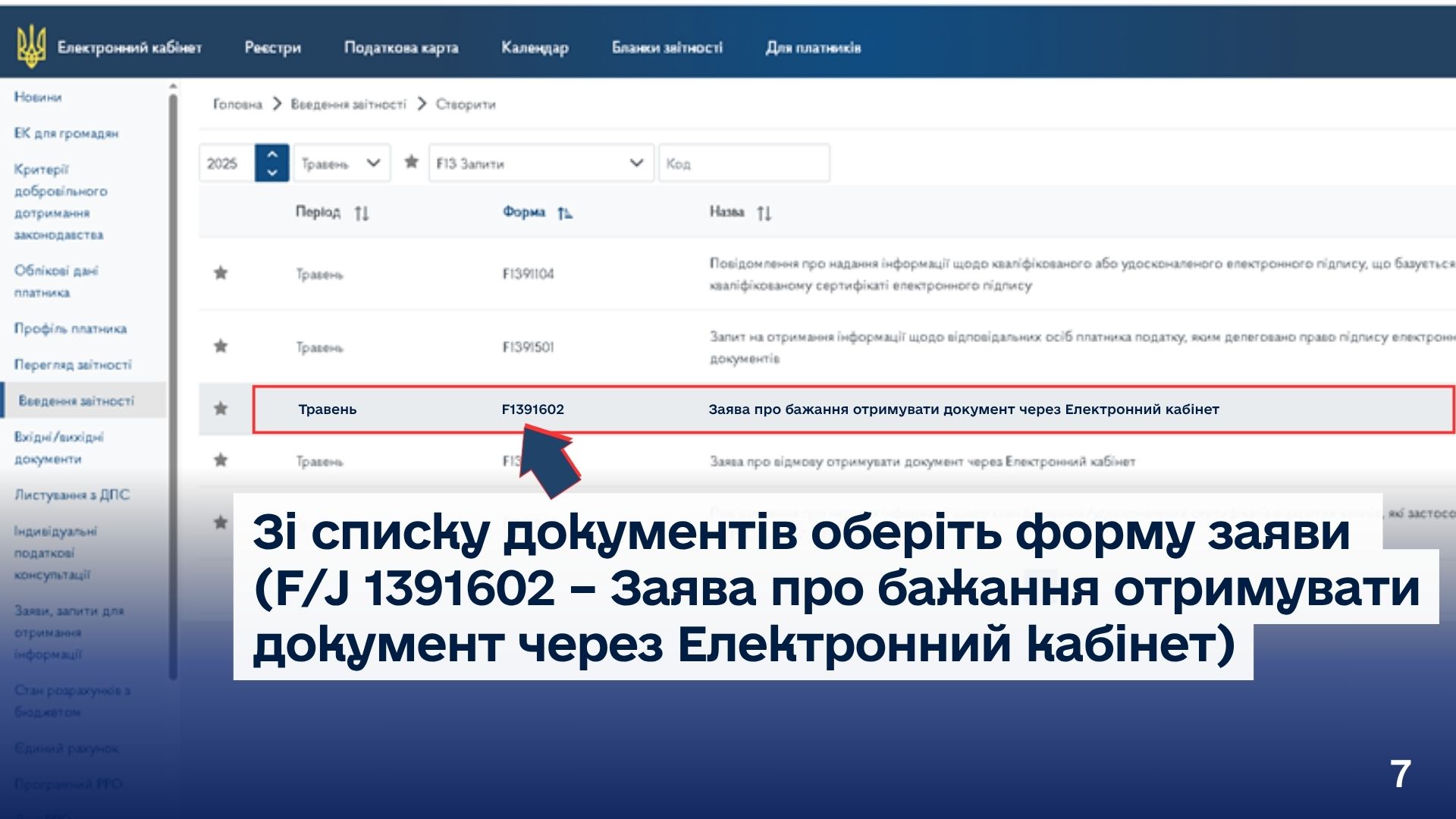Open Заява про бажання отримувати документ row
1456x819 pixels.
(x=854, y=409)
